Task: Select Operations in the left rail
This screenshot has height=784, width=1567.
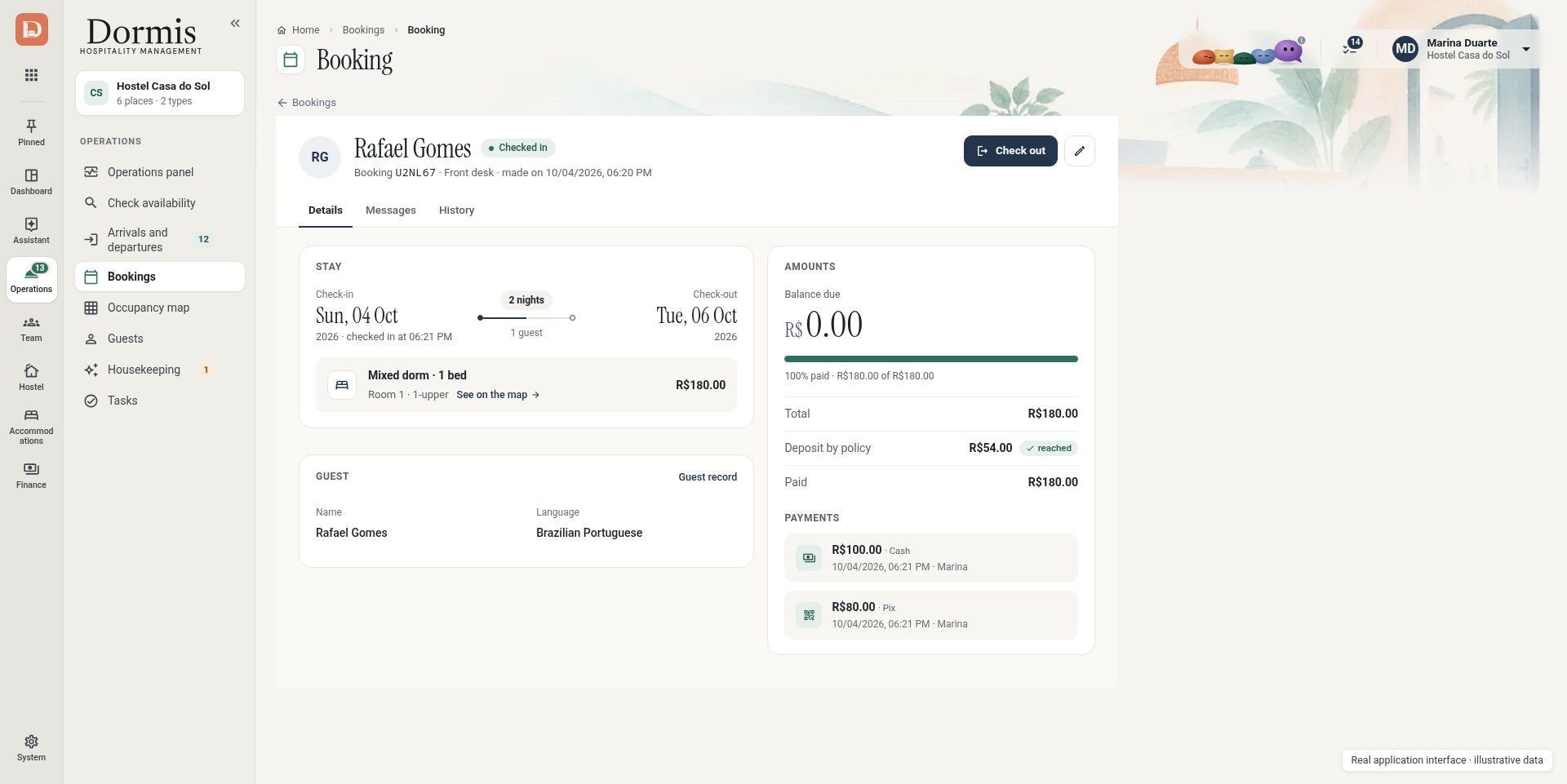Action: [31, 280]
